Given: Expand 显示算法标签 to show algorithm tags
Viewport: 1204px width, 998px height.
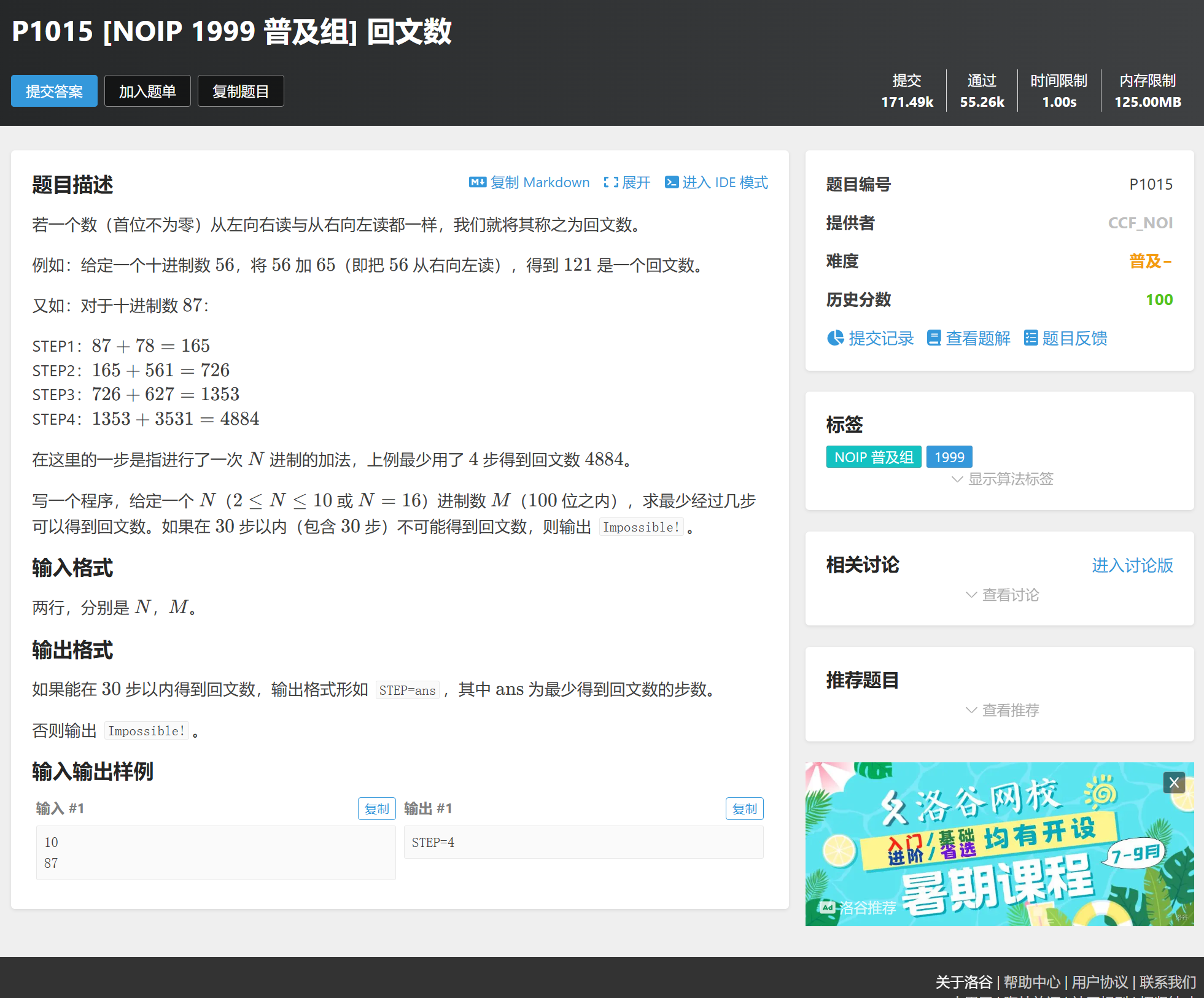Looking at the screenshot, I should pos(1002,479).
